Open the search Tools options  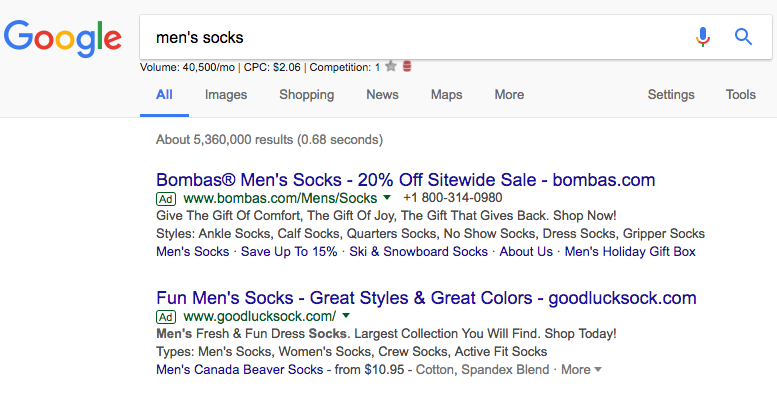[741, 95]
